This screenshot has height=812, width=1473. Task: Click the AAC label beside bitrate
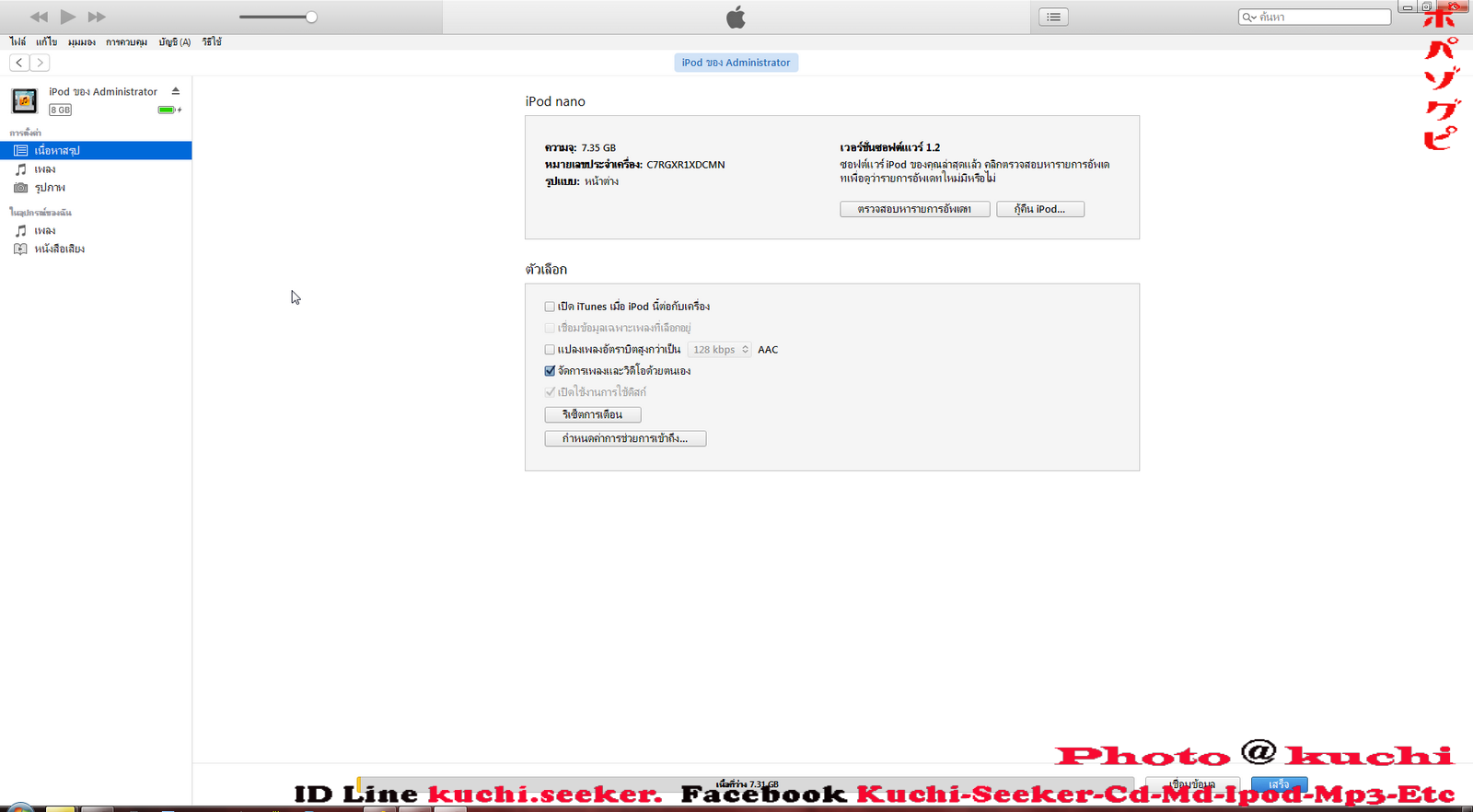pos(768,350)
